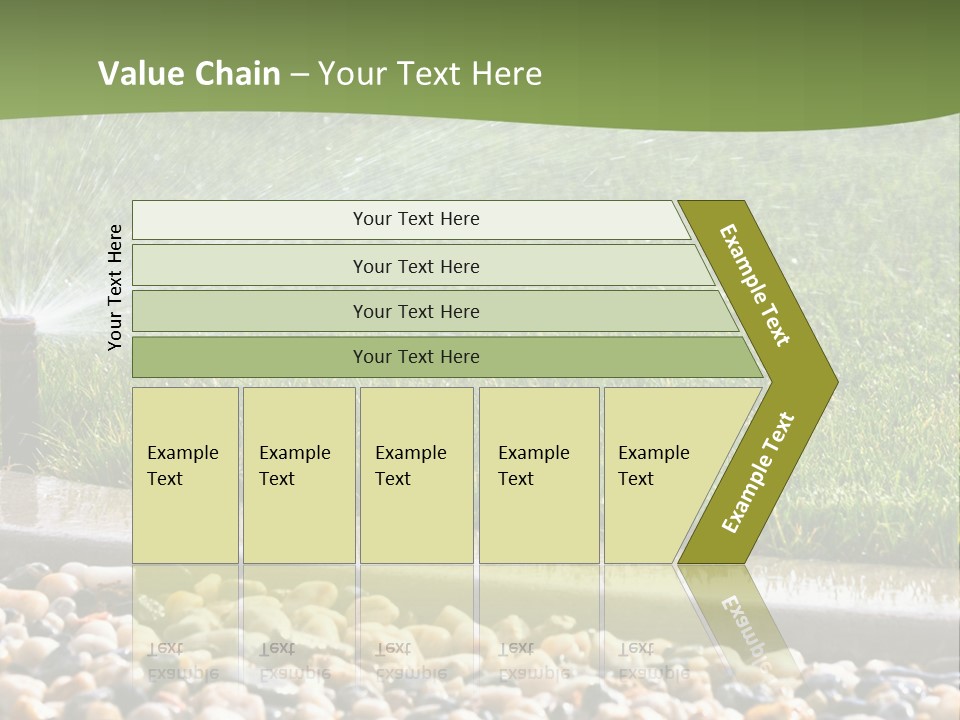Select the first 'Example Text' column box
This screenshot has width=960, height=720.
[186, 475]
